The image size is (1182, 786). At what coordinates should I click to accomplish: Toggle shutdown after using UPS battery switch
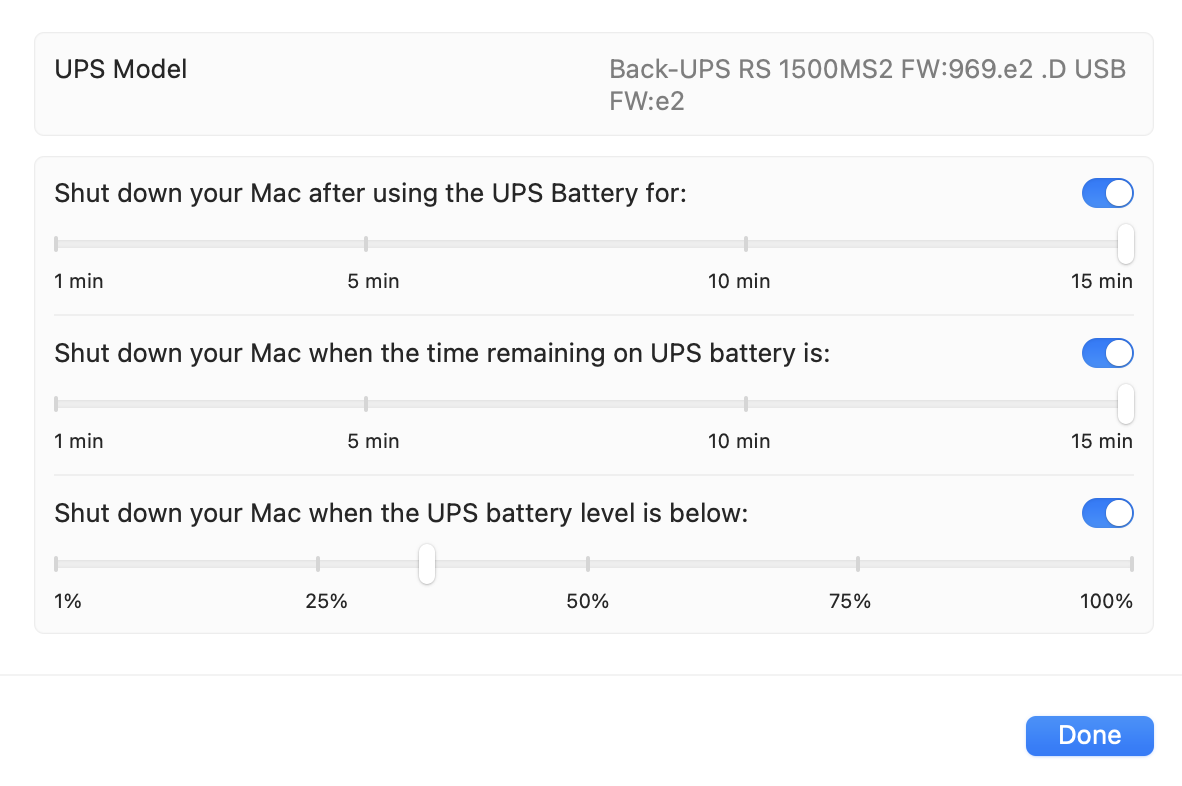pyautogui.click(x=1107, y=193)
